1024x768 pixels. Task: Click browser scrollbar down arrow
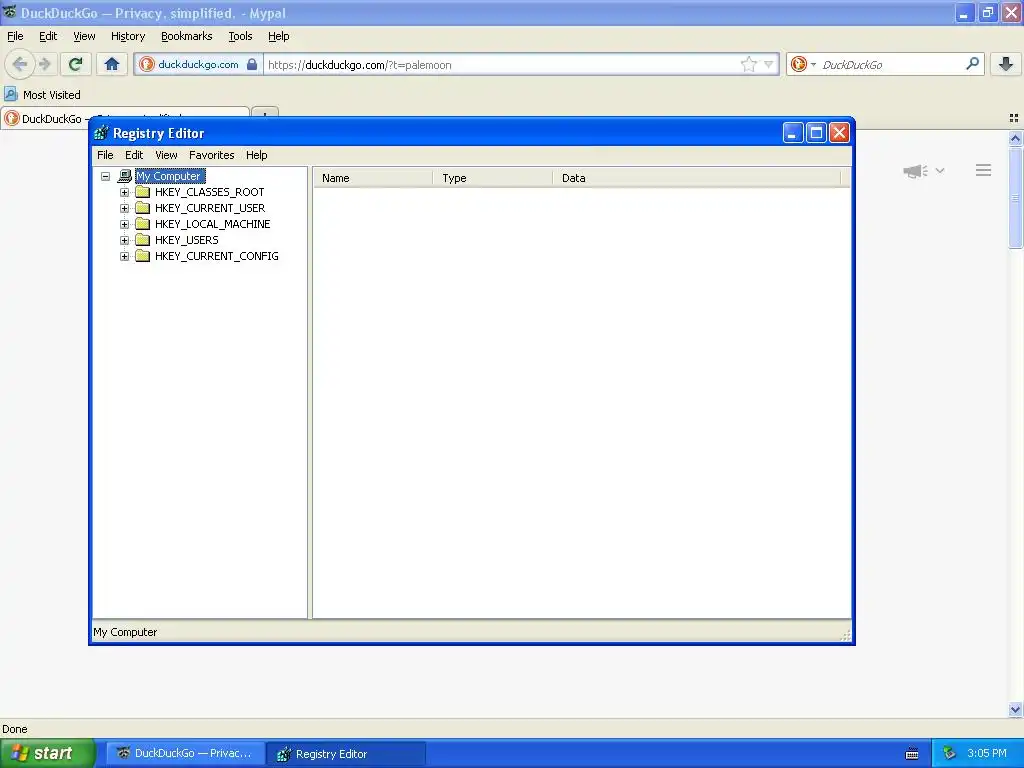(x=1016, y=709)
